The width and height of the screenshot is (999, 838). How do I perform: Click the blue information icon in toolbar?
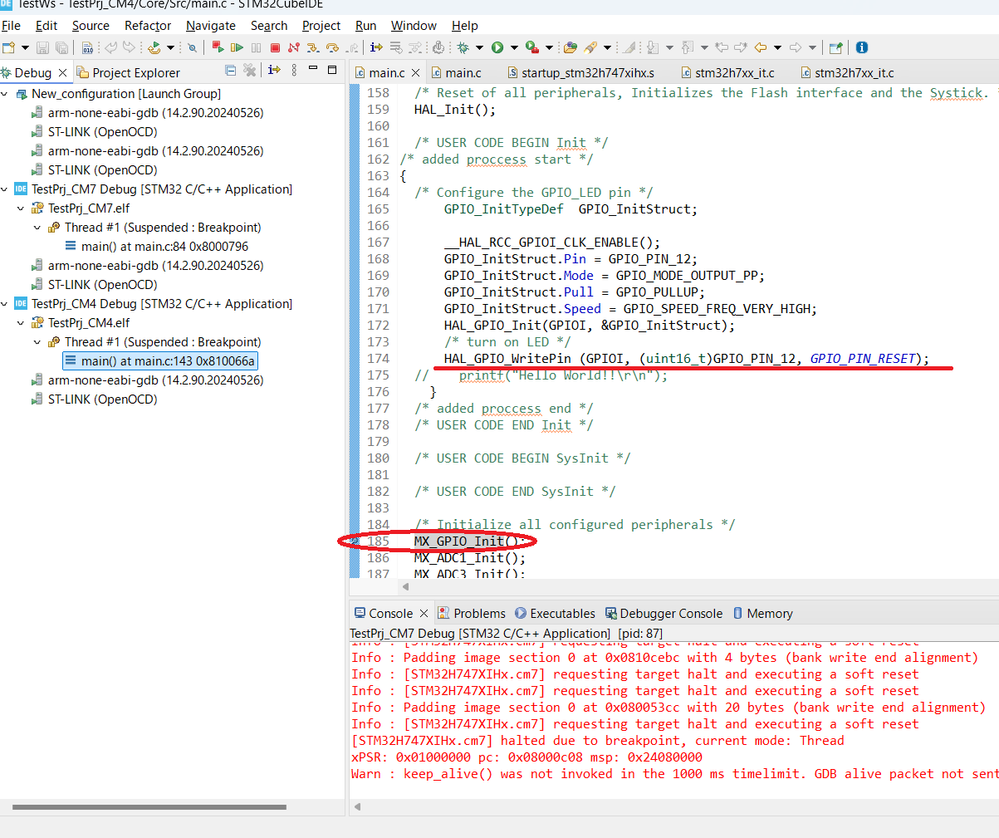pyautogui.click(x=862, y=47)
